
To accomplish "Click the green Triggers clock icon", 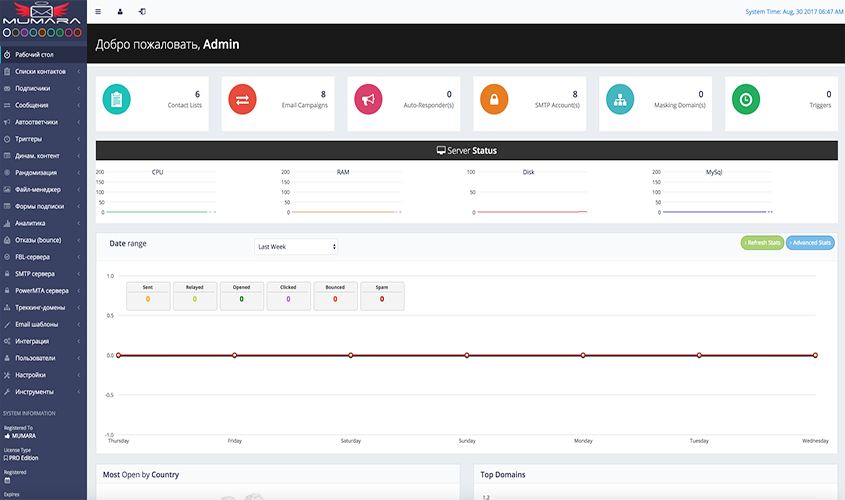I will click(x=746, y=99).
